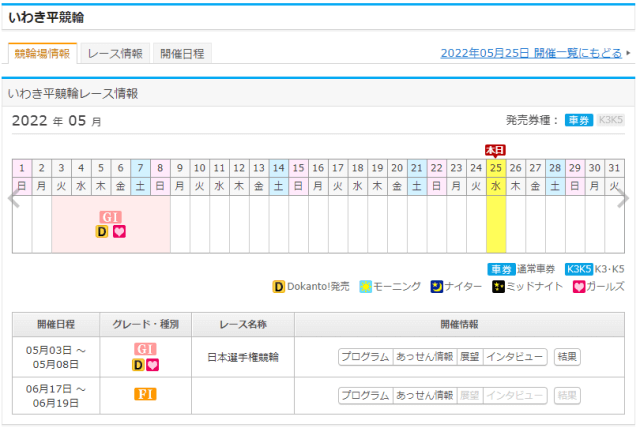The height and width of the screenshot is (428, 640).
Task: Toggle the K3K5 ticket type filter
Action: click(610, 121)
